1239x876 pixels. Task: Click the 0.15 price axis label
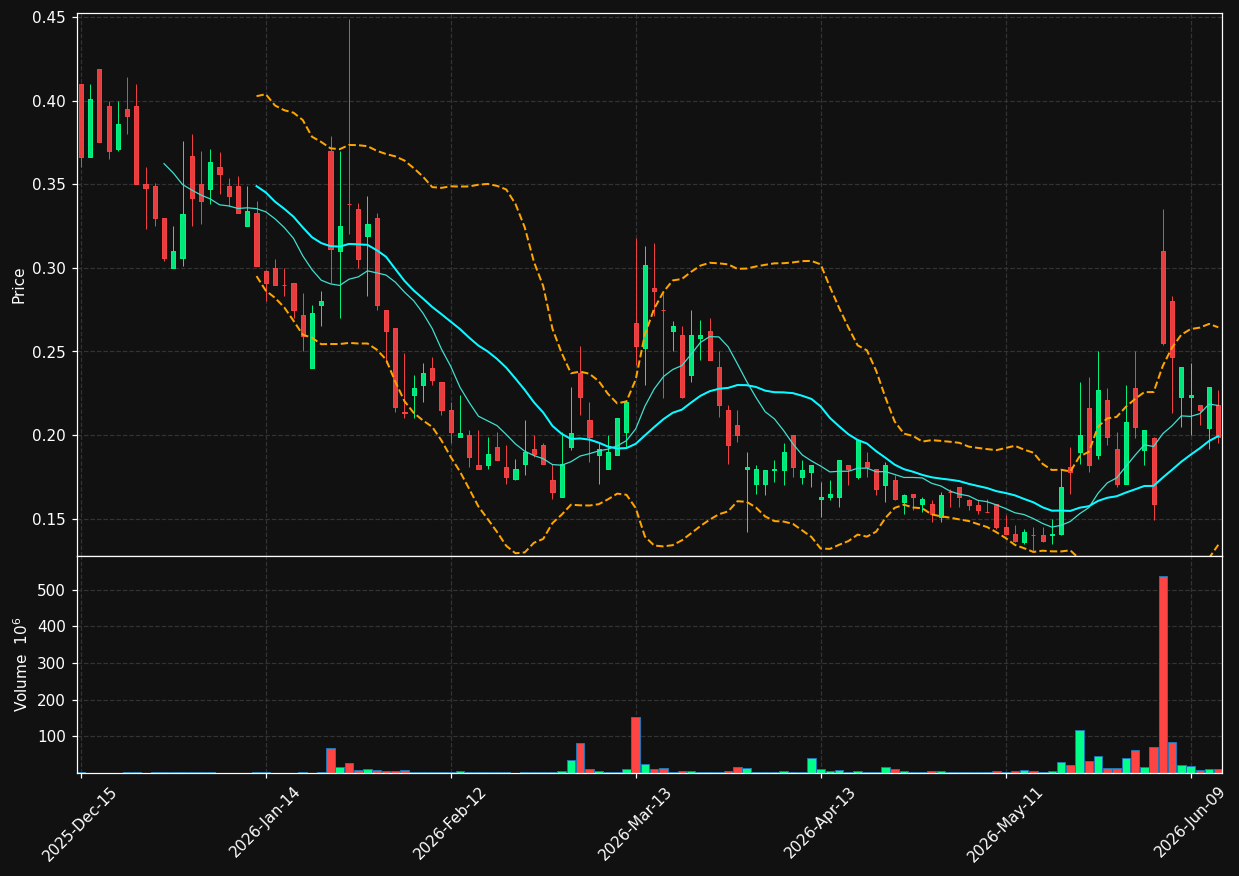50,519
